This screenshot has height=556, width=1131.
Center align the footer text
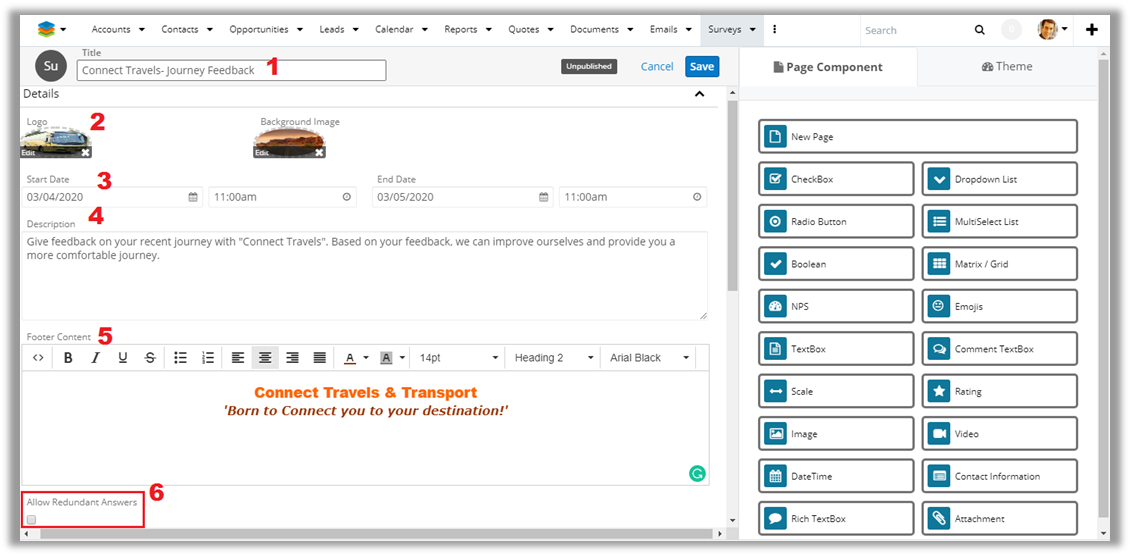point(265,358)
